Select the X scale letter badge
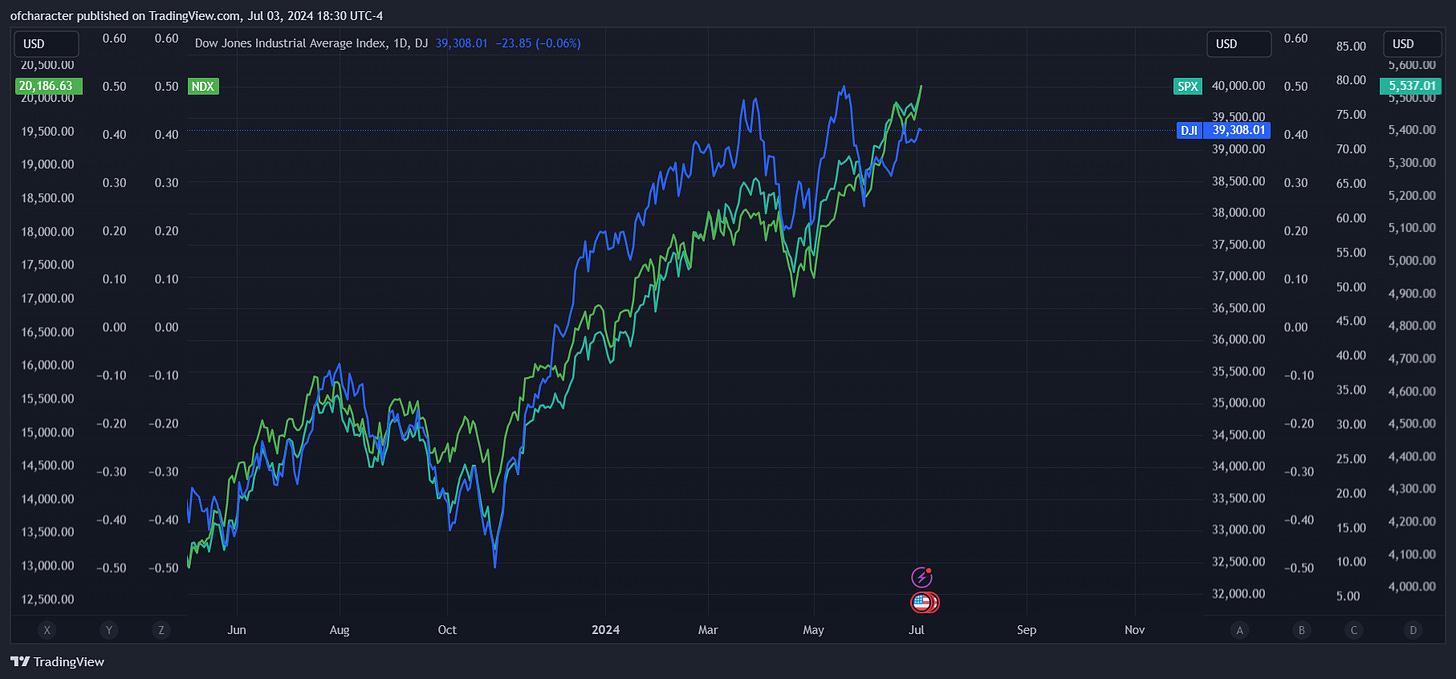The height and width of the screenshot is (679, 1456). [46, 630]
